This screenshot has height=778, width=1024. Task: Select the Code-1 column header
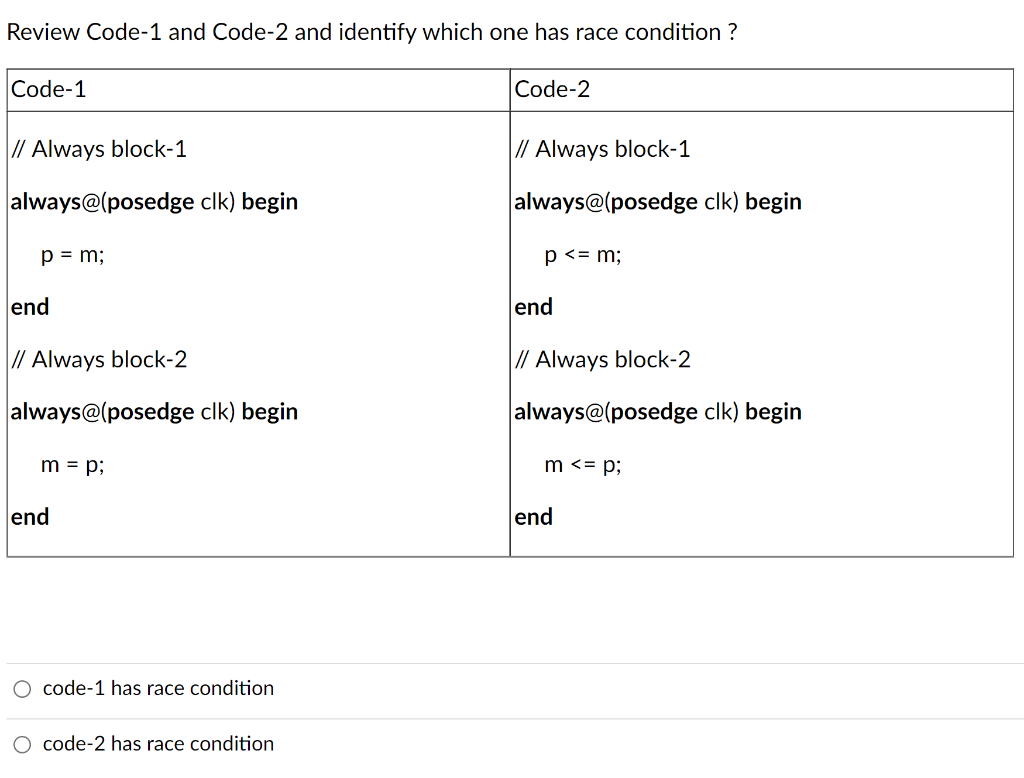click(48, 89)
